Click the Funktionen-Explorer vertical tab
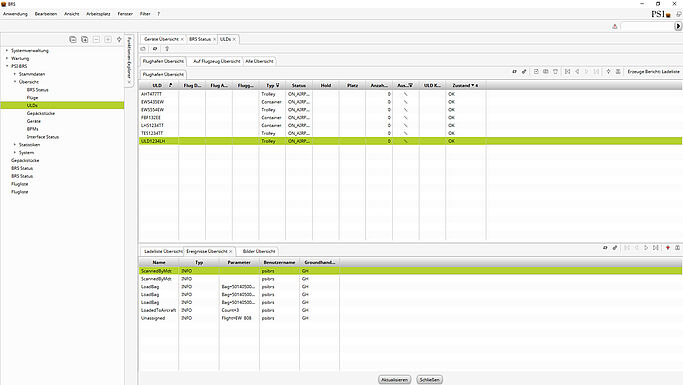The width and height of the screenshot is (683, 385). coord(129,60)
